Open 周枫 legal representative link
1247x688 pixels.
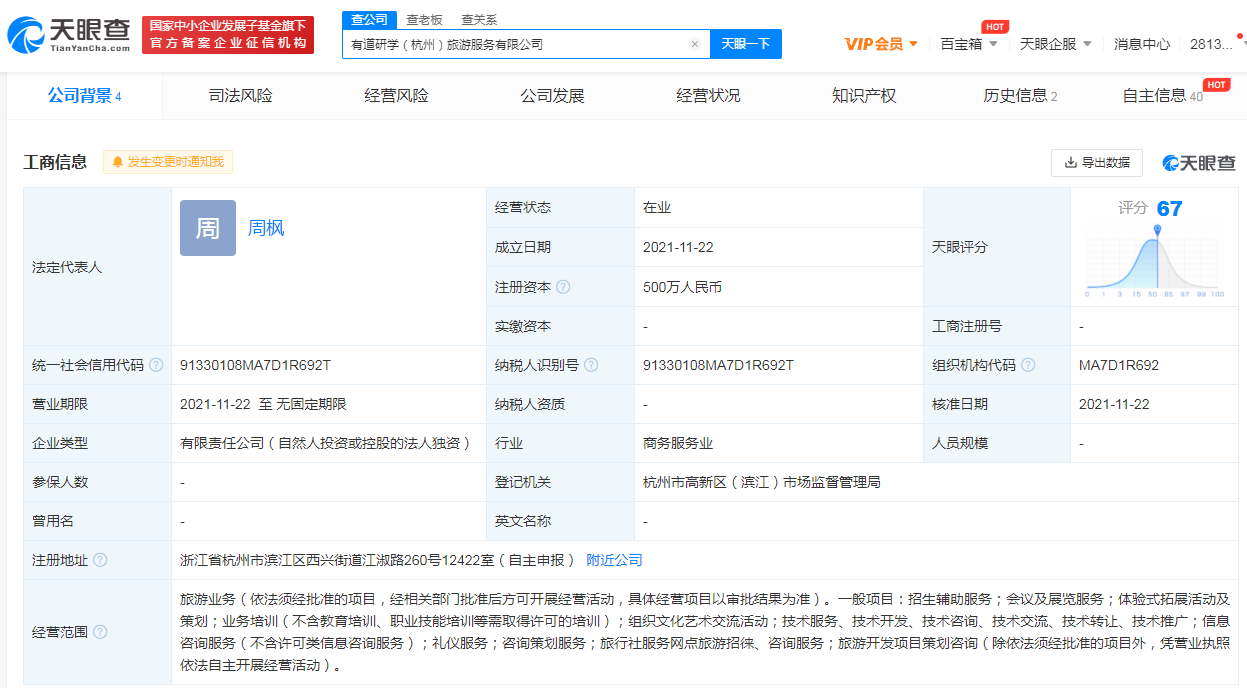(266, 228)
